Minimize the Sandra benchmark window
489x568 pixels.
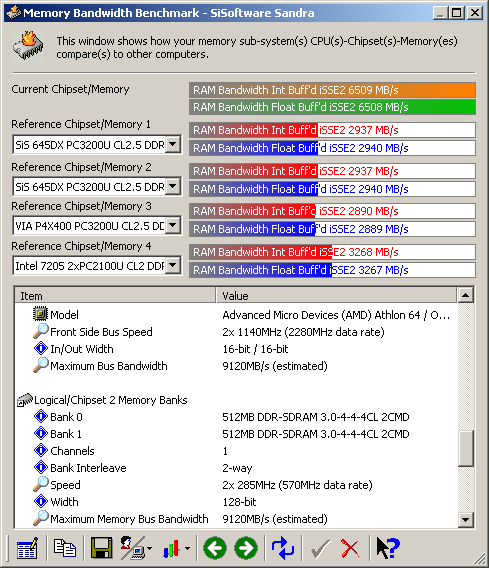[440, 13]
